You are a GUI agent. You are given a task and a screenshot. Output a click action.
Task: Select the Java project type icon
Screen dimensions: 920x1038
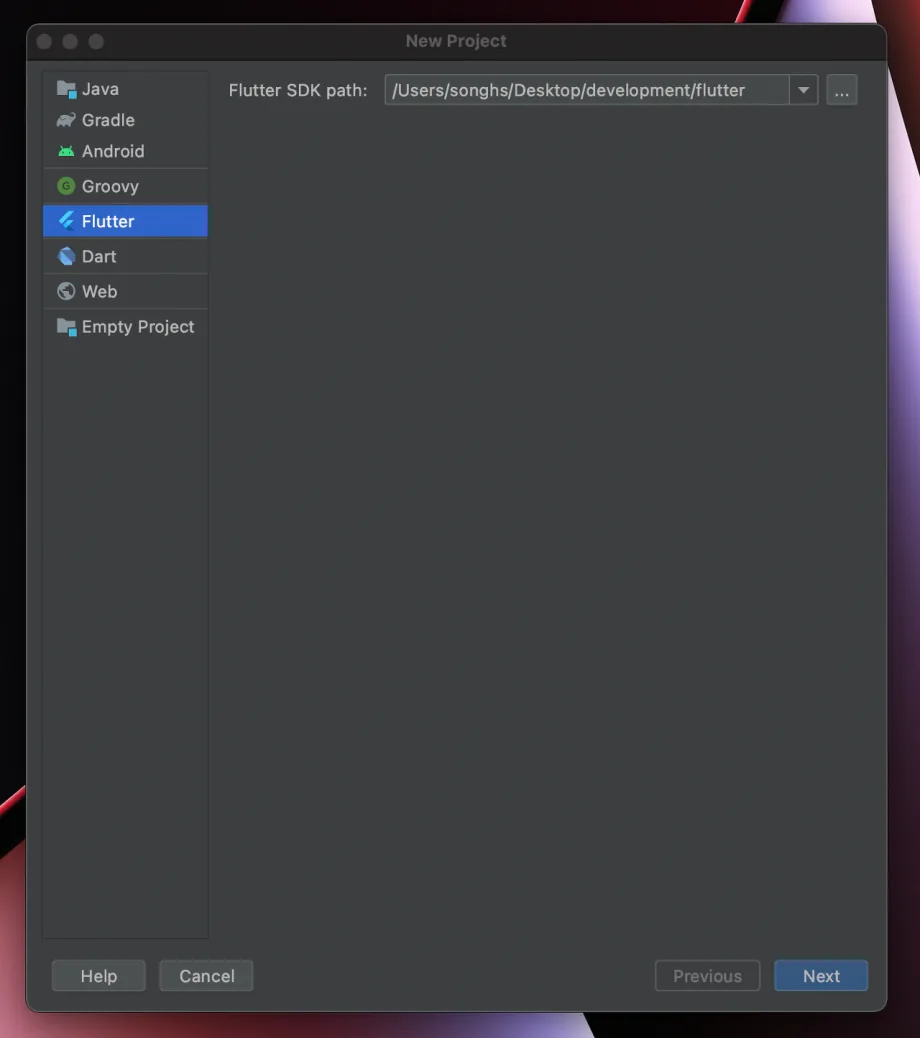click(x=66, y=89)
